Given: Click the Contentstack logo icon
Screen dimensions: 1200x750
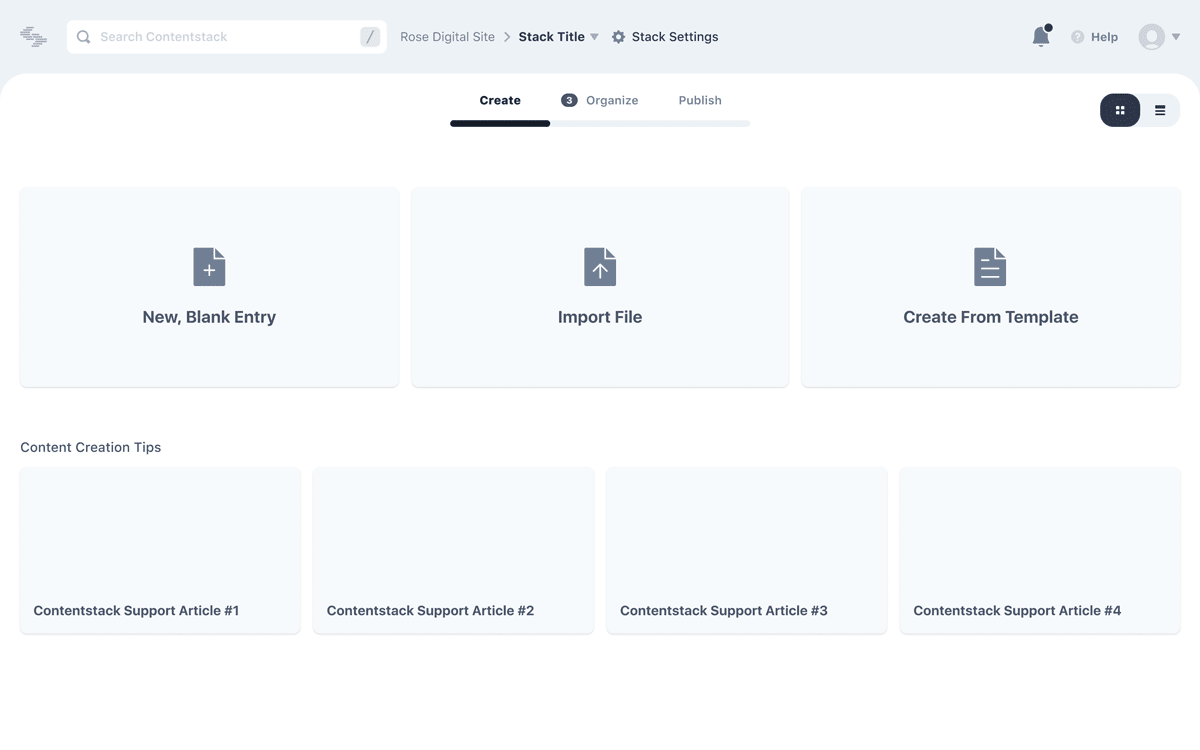Looking at the screenshot, I should point(33,37).
